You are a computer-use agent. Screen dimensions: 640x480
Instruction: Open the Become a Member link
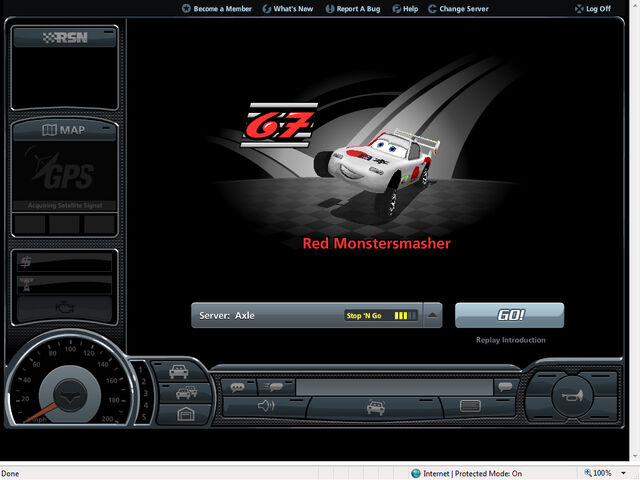click(x=217, y=9)
